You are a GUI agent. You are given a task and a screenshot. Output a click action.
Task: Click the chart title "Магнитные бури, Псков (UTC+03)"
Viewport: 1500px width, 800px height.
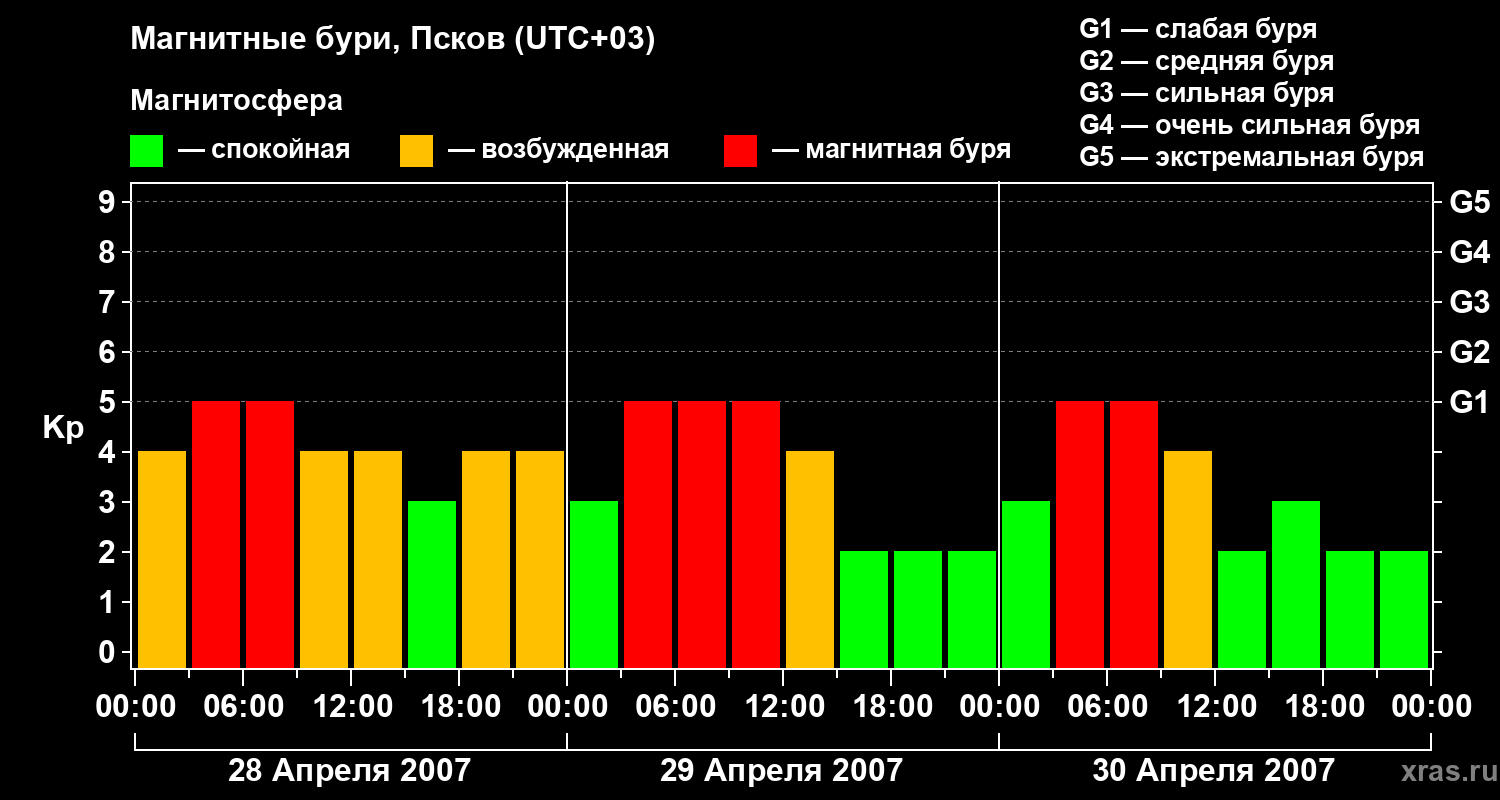point(392,40)
